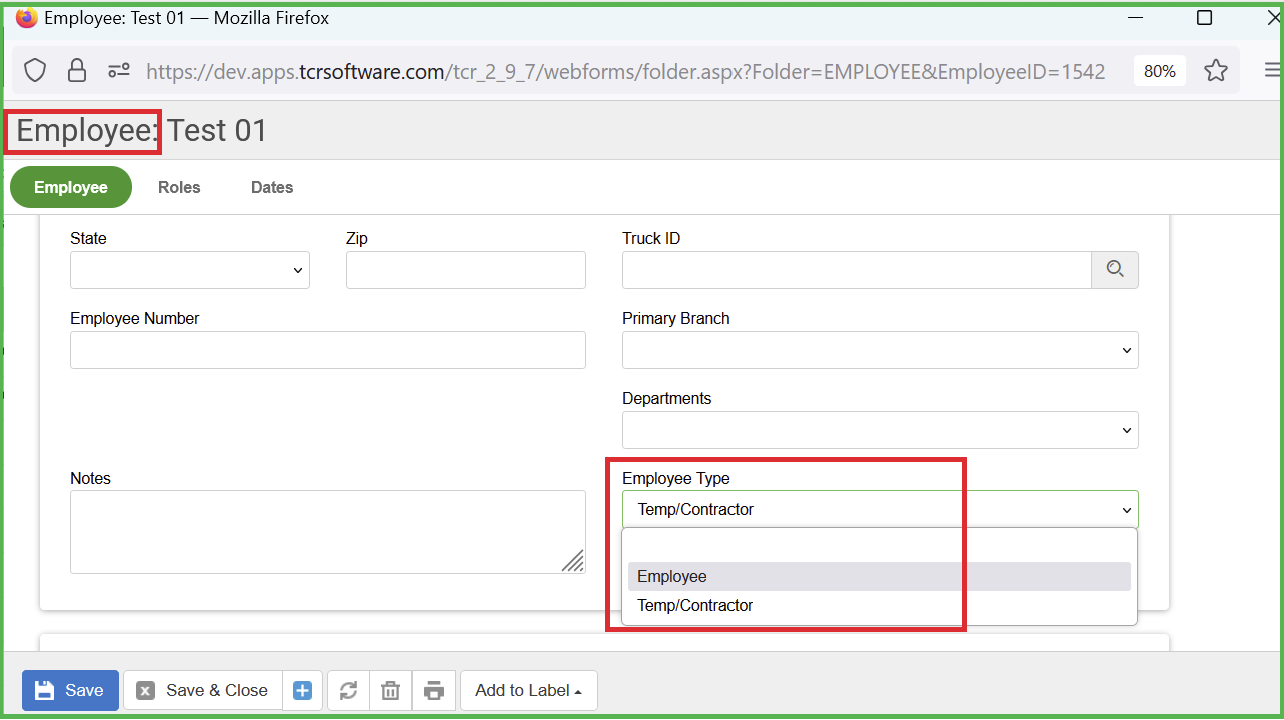Viewport: 1284px width, 720px height.
Task: Select the blank Employee Type option
Action: tap(880, 548)
